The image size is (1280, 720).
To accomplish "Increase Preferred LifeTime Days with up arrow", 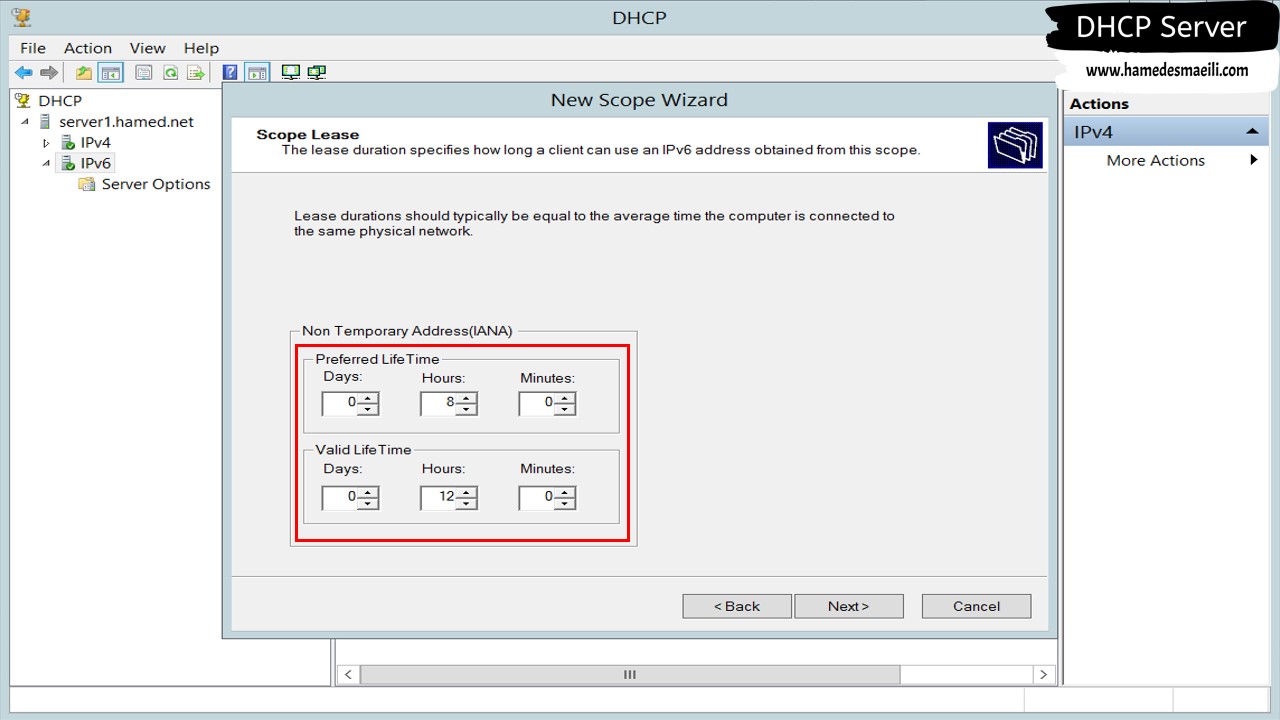I will 368,398.
